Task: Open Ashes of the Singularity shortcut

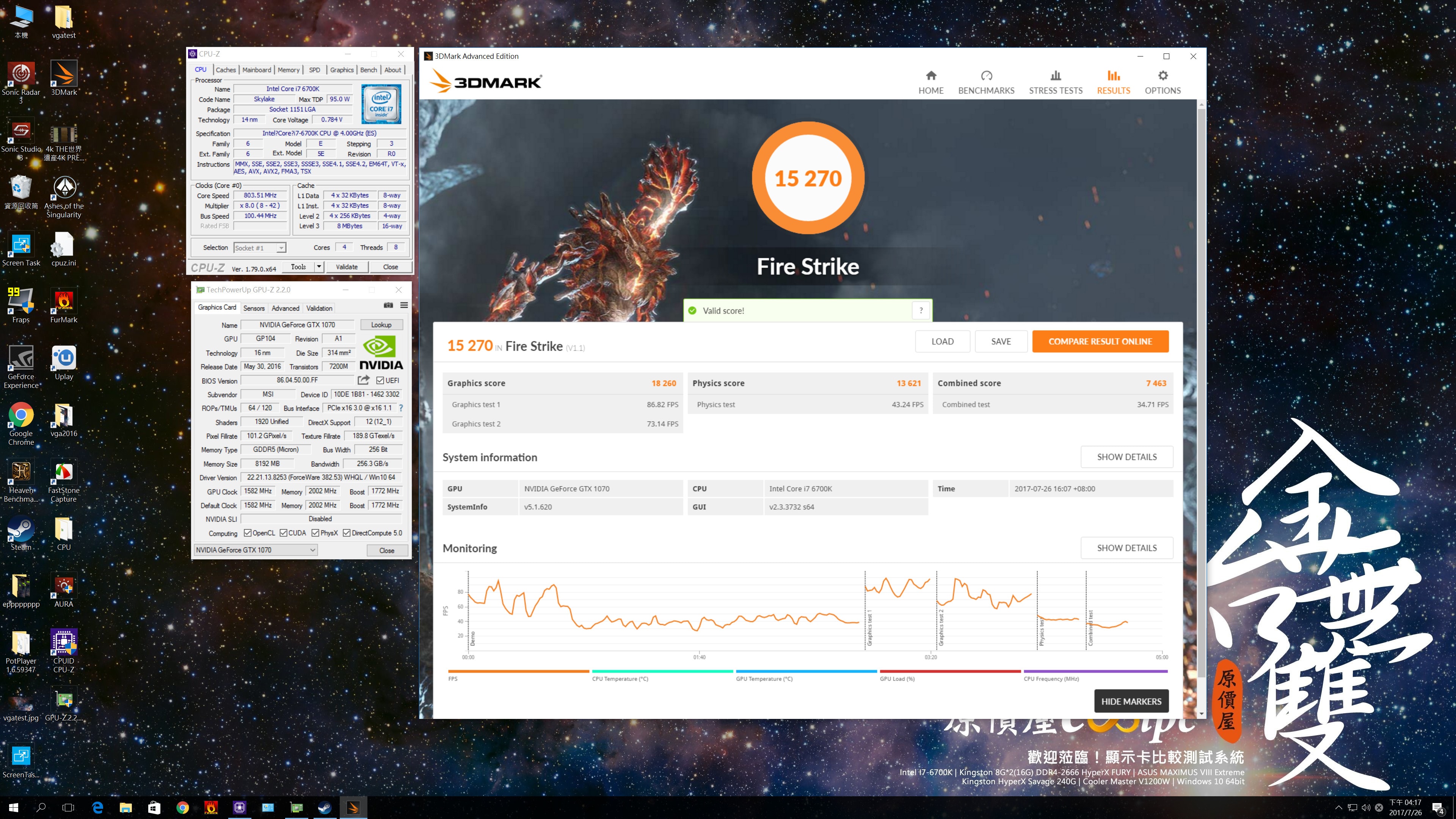Action: pos(64,197)
